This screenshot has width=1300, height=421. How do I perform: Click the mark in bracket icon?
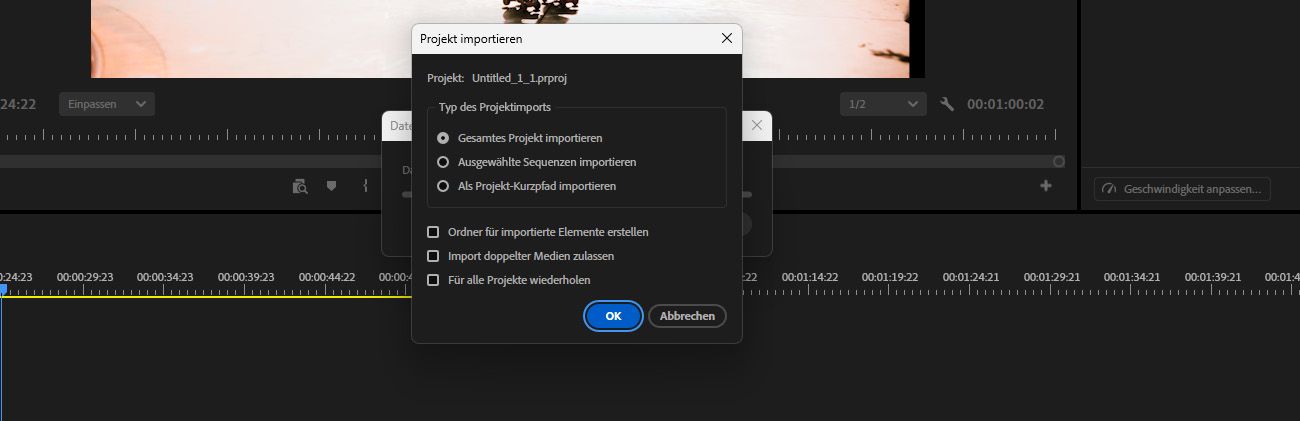click(366, 186)
